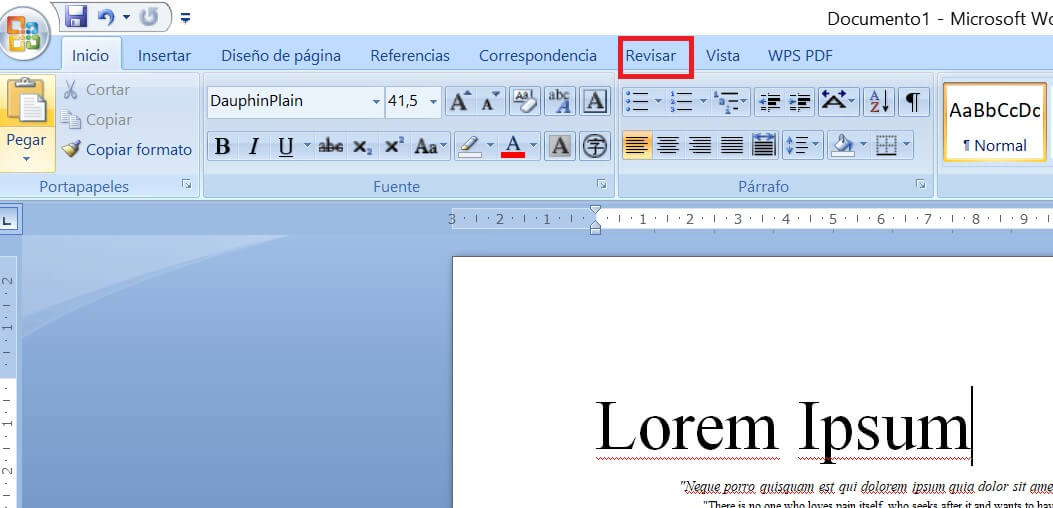Apply character border icon
This screenshot has height=508, width=1053.
pos(594,101)
